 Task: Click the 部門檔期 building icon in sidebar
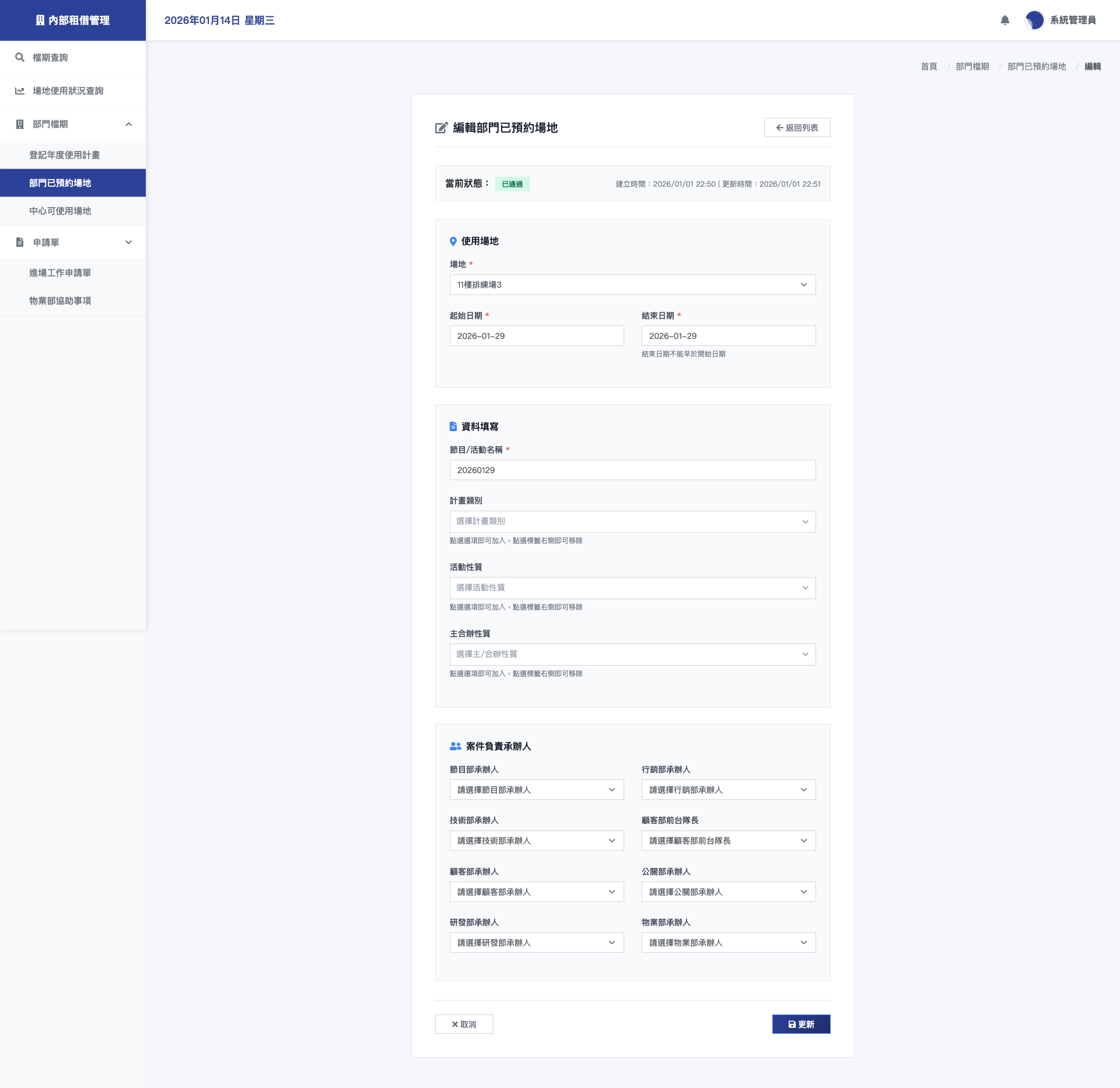pos(20,124)
